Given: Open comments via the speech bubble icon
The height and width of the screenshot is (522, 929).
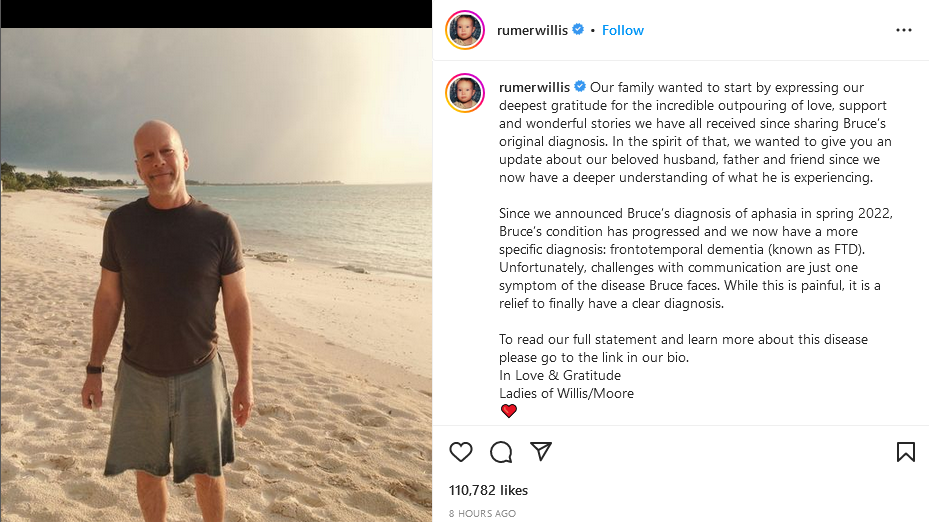Looking at the screenshot, I should 501,452.
